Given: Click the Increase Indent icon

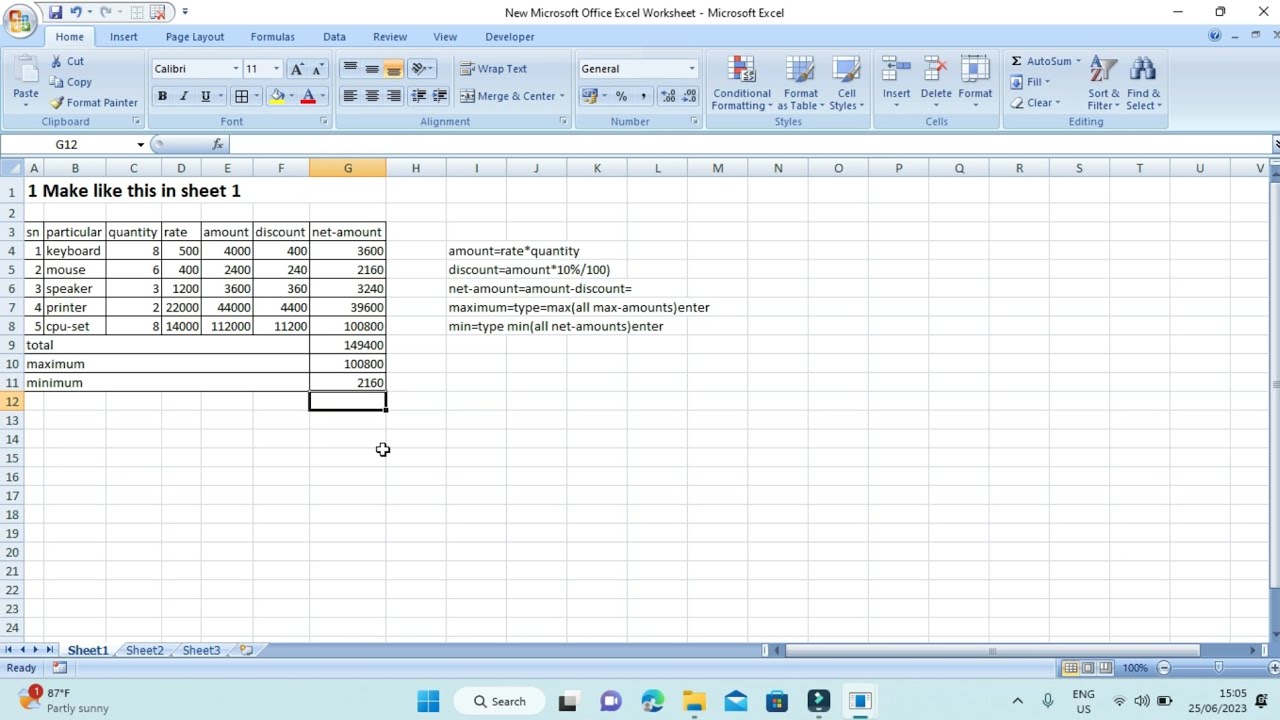Looking at the screenshot, I should pos(439,96).
